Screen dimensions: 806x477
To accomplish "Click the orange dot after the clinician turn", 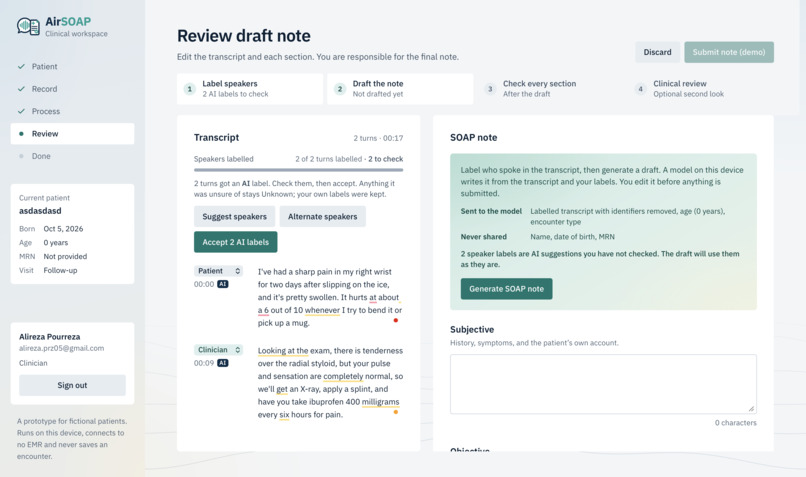I will click(x=396, y=412).
